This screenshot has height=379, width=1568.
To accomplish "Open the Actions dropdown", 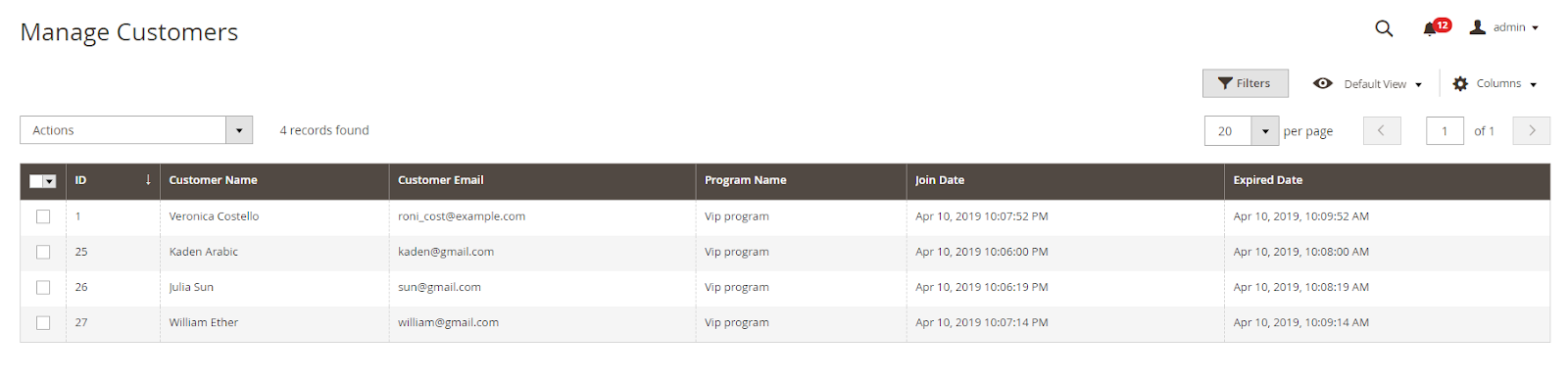I will pos(136,130).
